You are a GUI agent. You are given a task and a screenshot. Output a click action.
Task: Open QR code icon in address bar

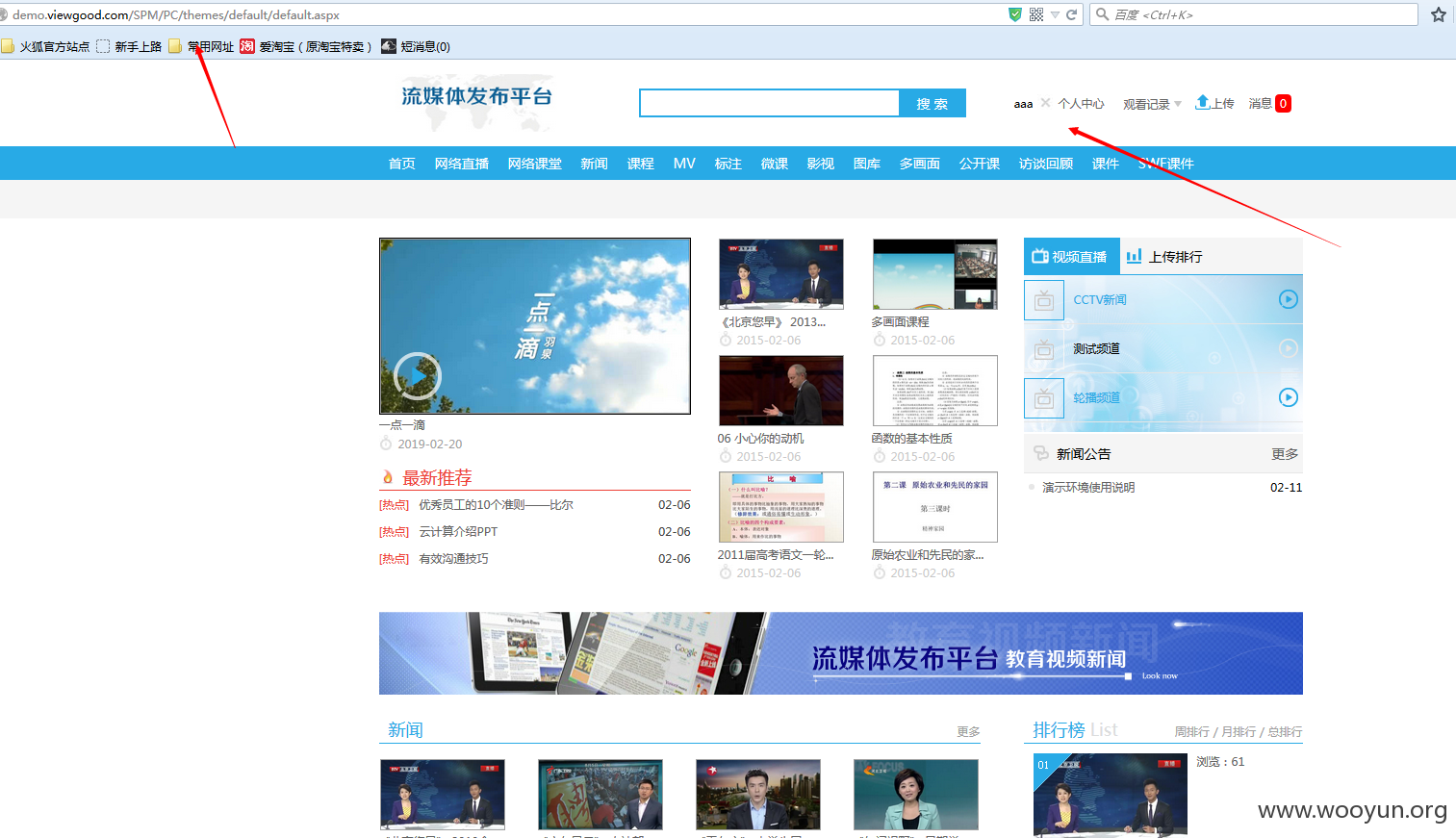pyautogui.click(x=1036, y=14)
